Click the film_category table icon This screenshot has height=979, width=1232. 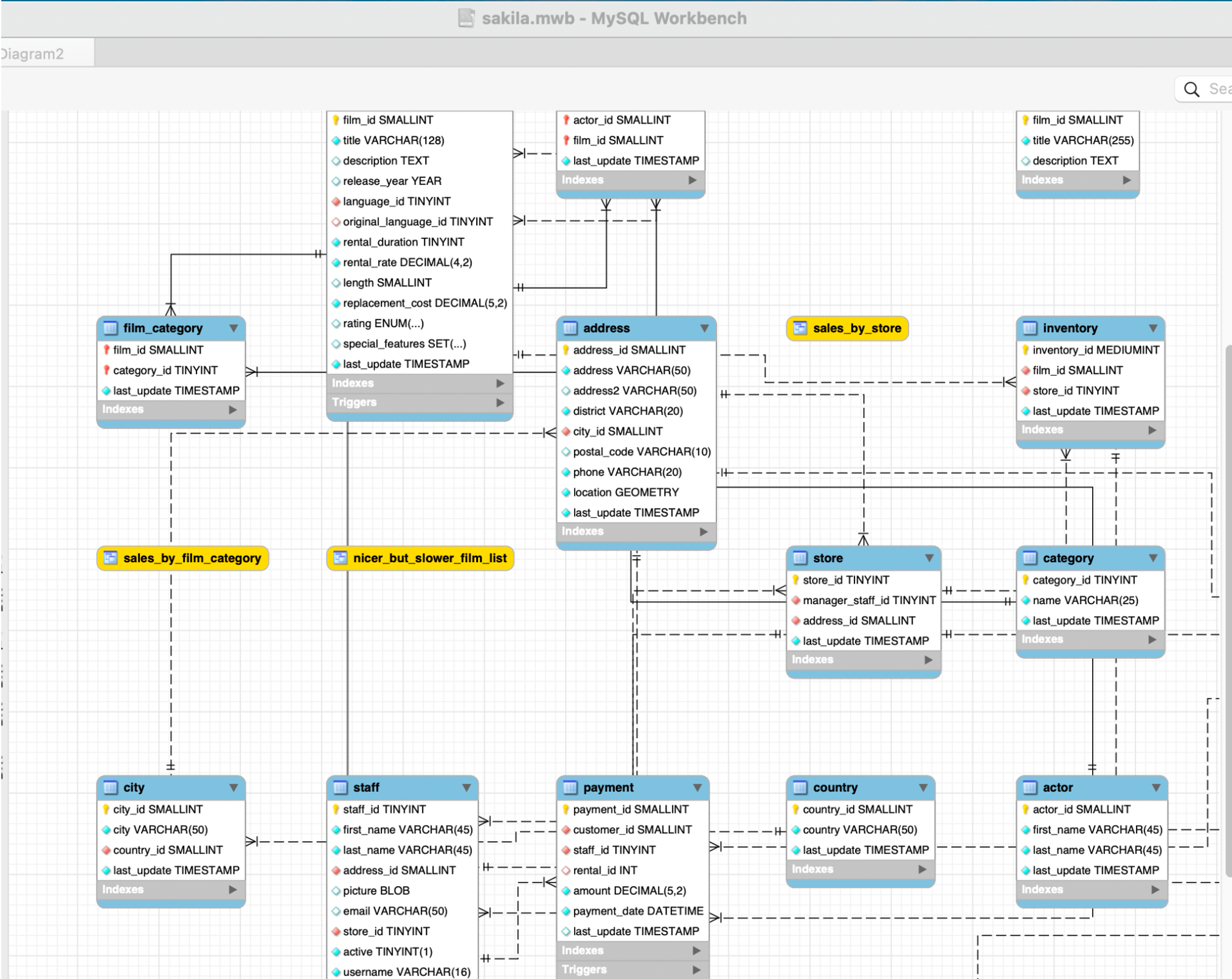pos(111,328)
